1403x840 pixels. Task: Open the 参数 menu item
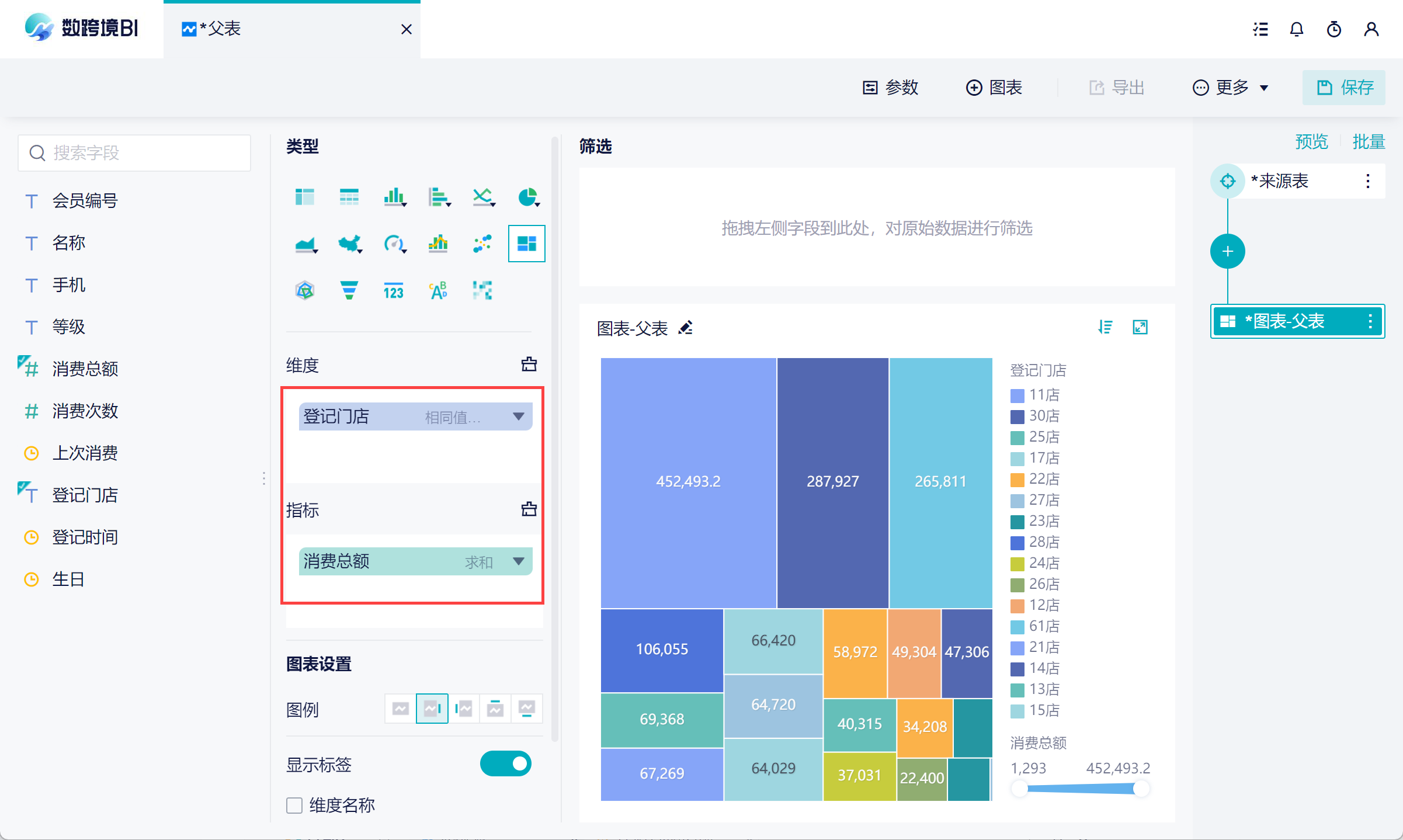(x=891, y=88)
